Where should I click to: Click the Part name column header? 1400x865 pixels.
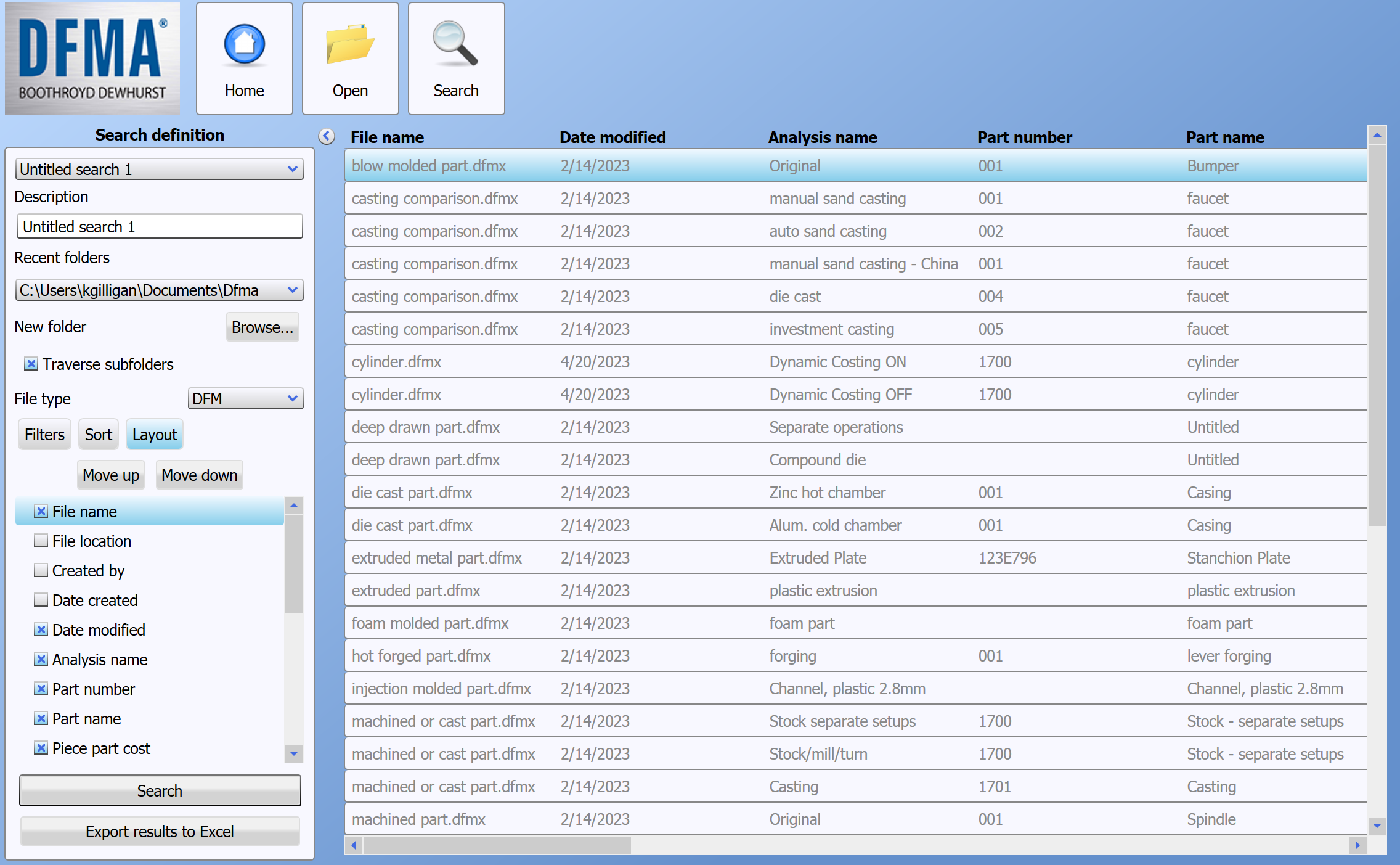tap(1225, 137)
